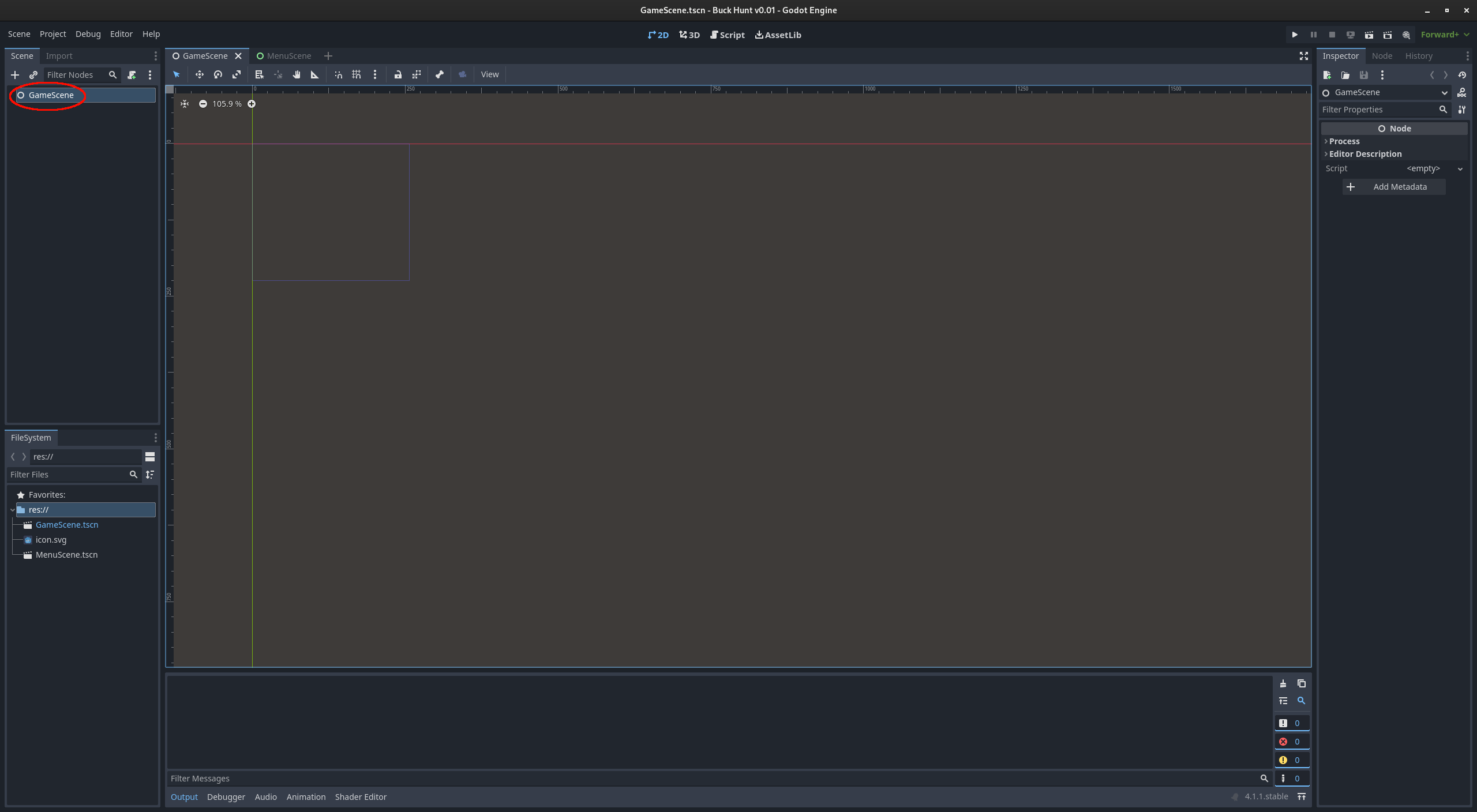Image resolution: width=1477 pixels, height=812 pixels.
Task: Select the GameScene root node in tree
Action: 87,95
